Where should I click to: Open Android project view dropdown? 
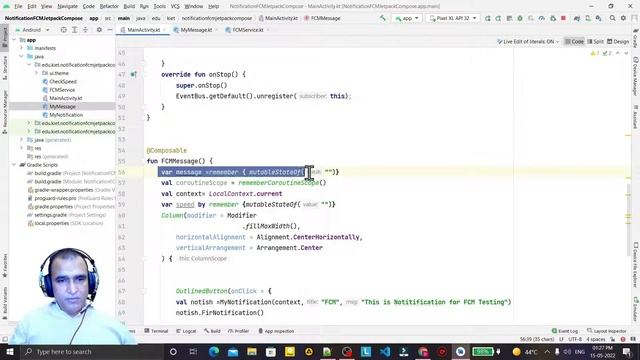tap(32, 30)
